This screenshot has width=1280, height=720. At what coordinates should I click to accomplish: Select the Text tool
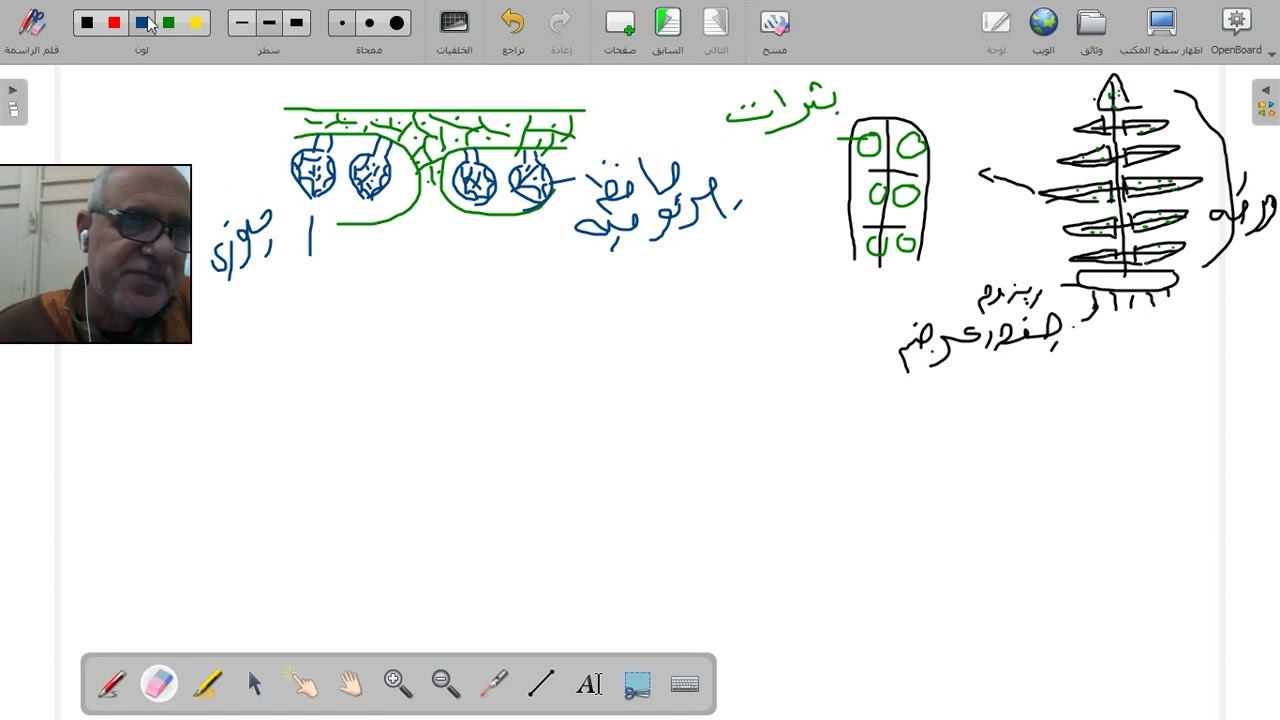point(589,684)
